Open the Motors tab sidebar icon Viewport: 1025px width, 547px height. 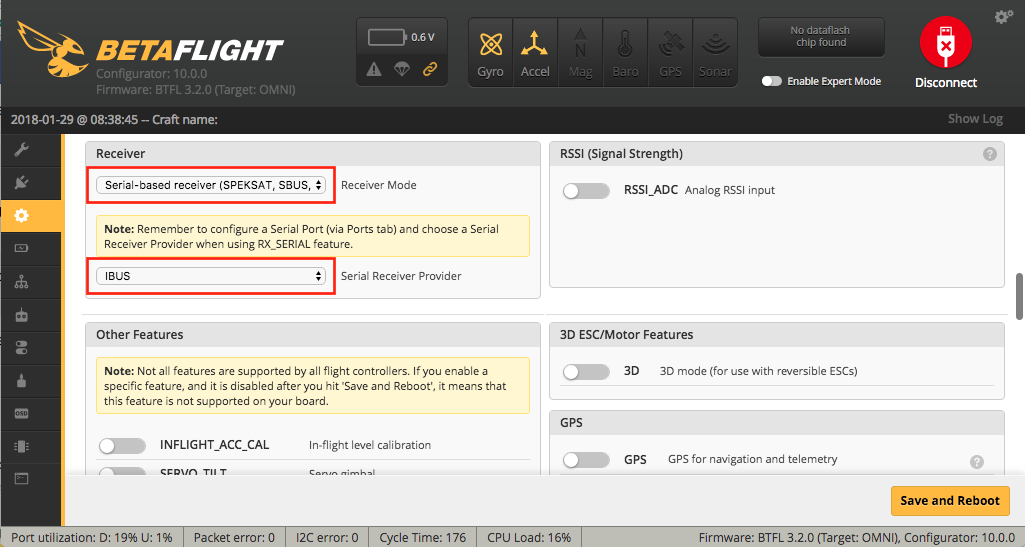pos(22,381)
